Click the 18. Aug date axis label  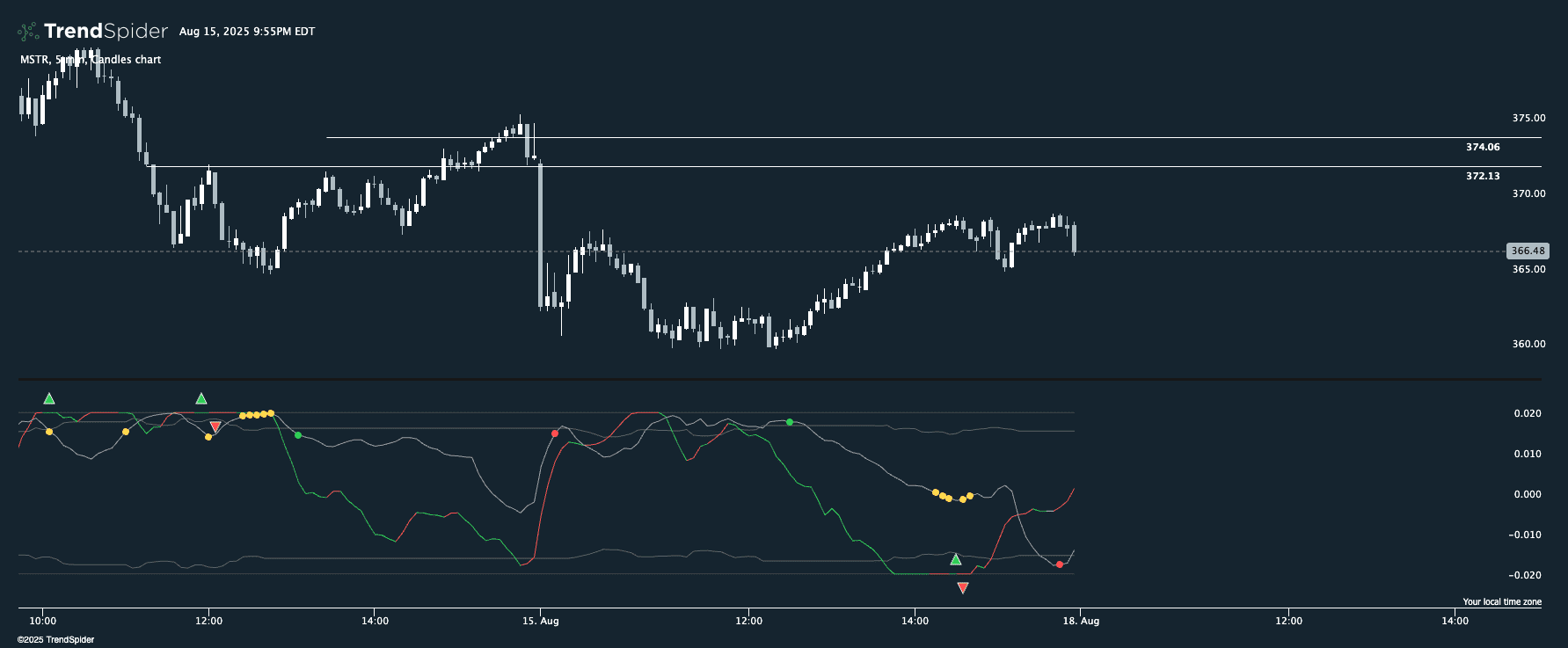pyautogui.click(x=1081, y=621)
